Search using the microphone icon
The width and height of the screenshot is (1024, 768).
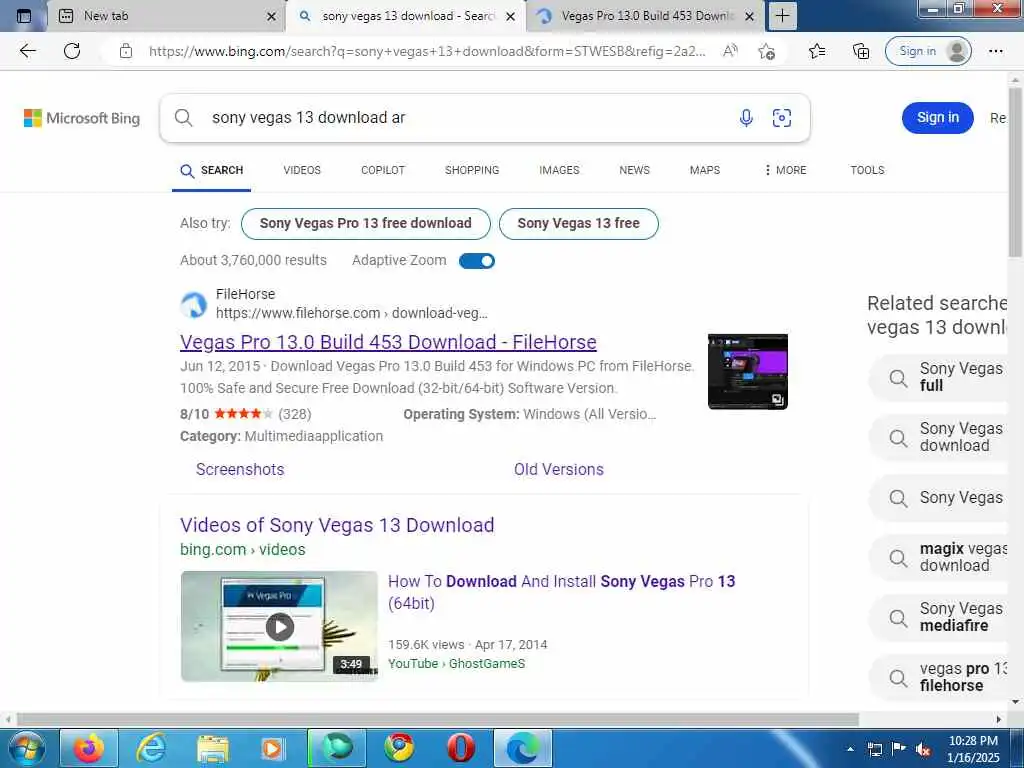746,118
